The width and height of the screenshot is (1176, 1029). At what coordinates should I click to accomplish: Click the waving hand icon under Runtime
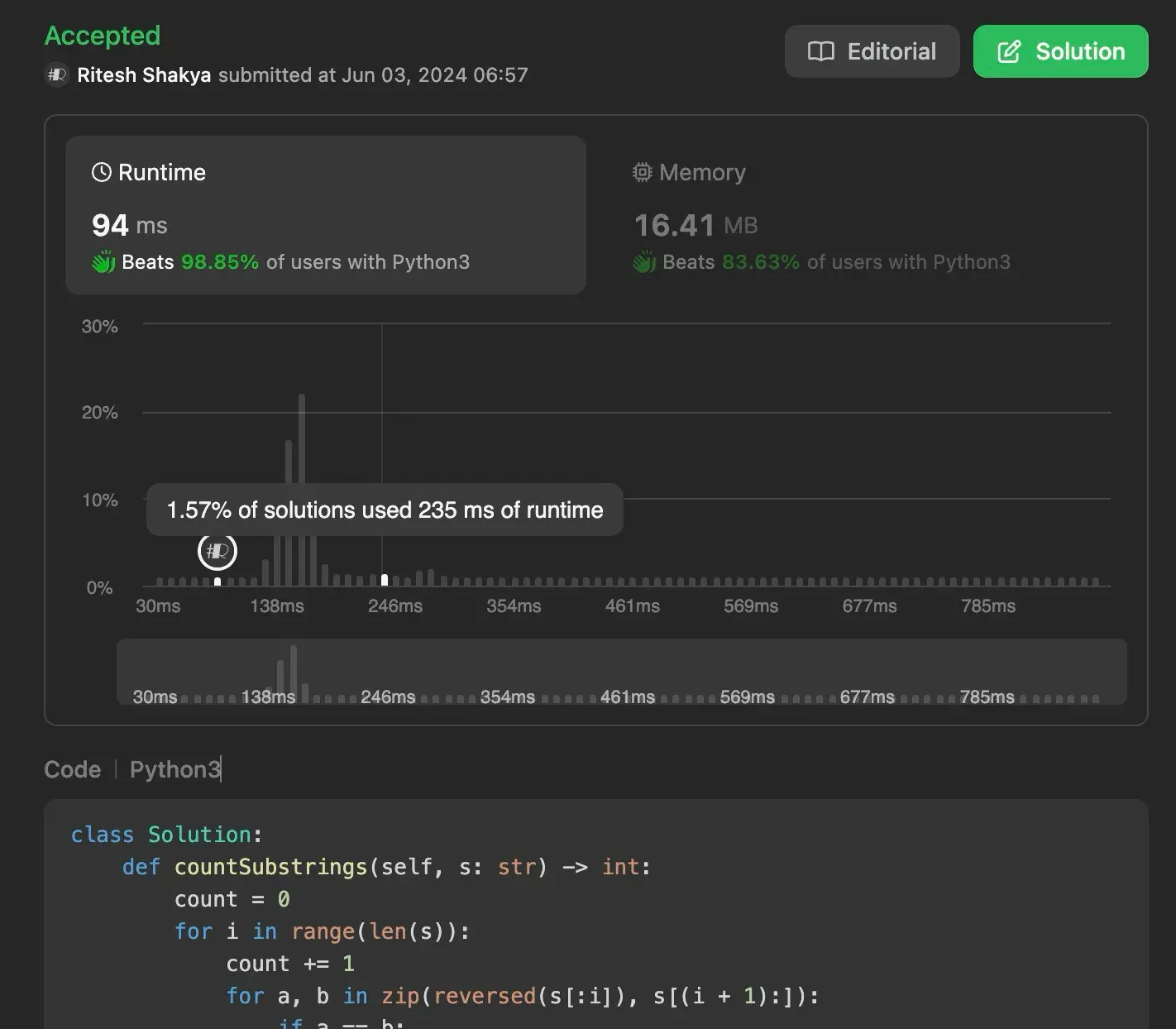coord(103,261)
